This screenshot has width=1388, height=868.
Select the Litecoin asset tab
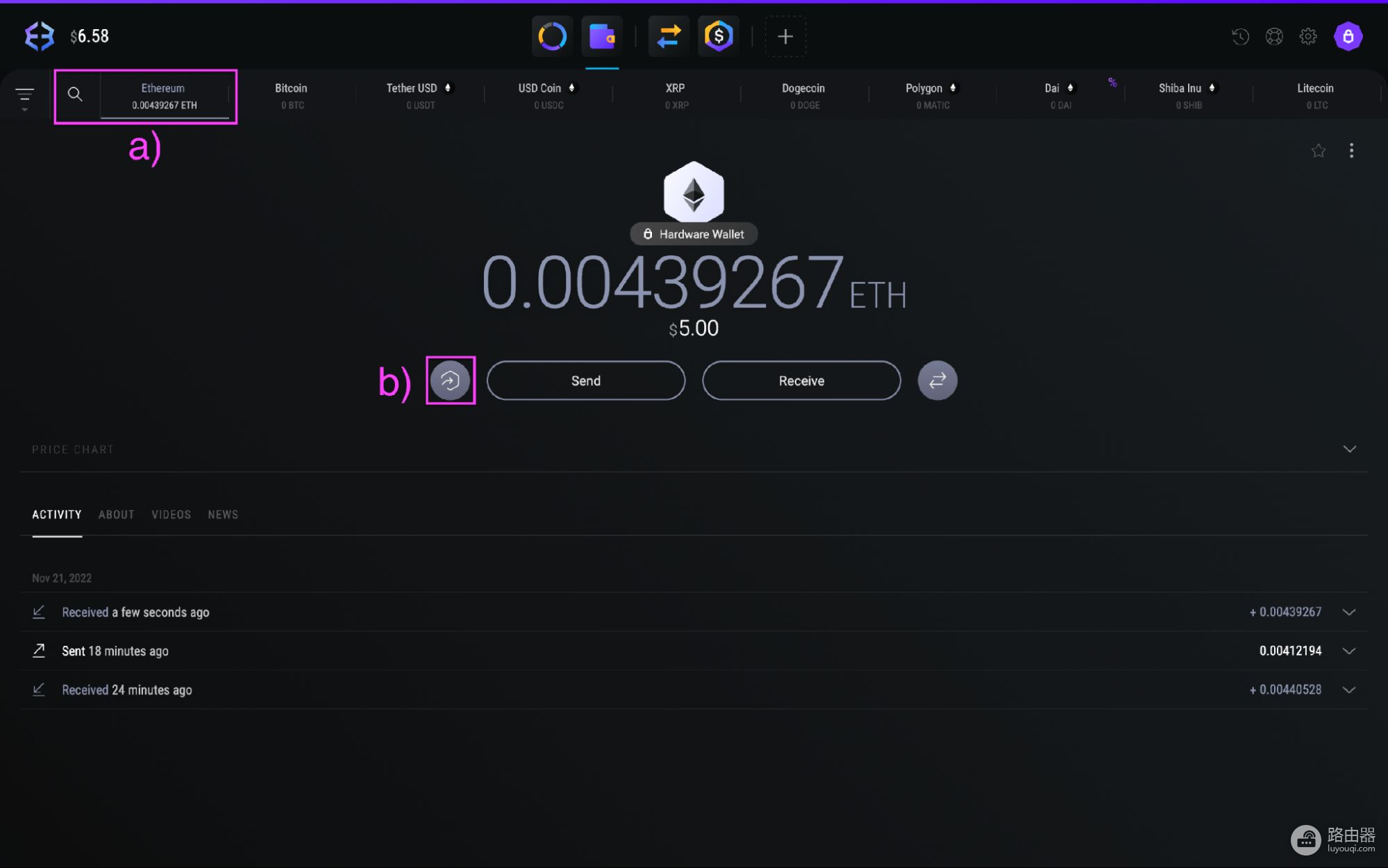pos(1316,96)
